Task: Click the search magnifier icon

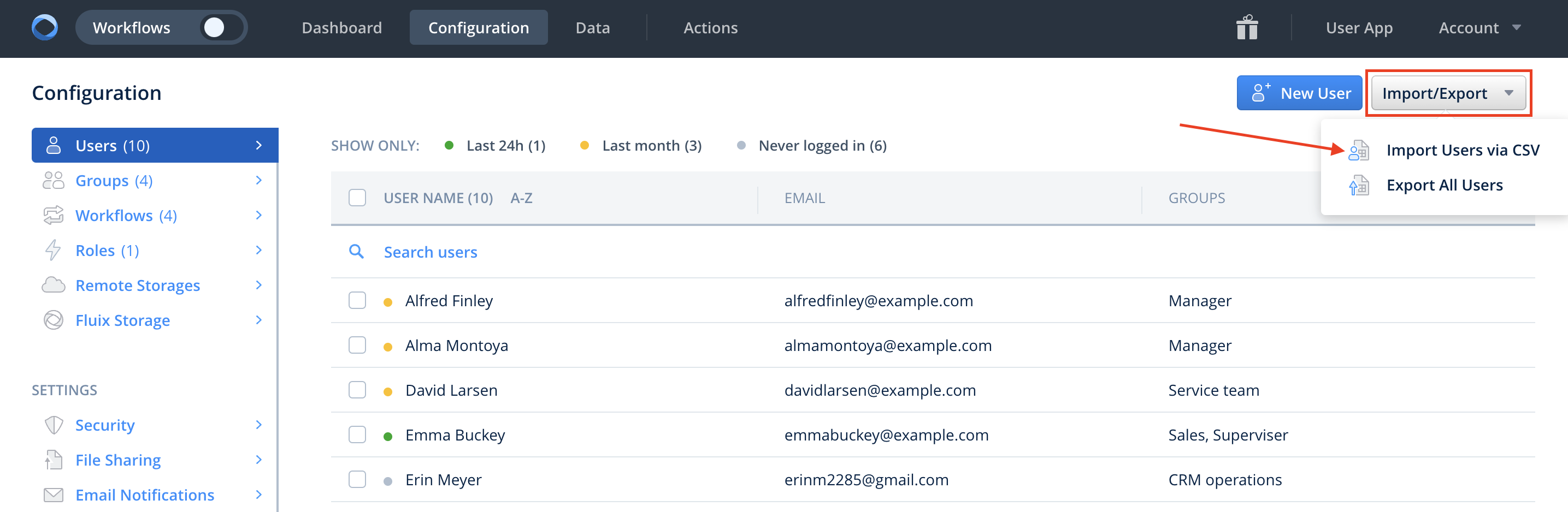Action: pyautogui.click(x=356, y=252)
